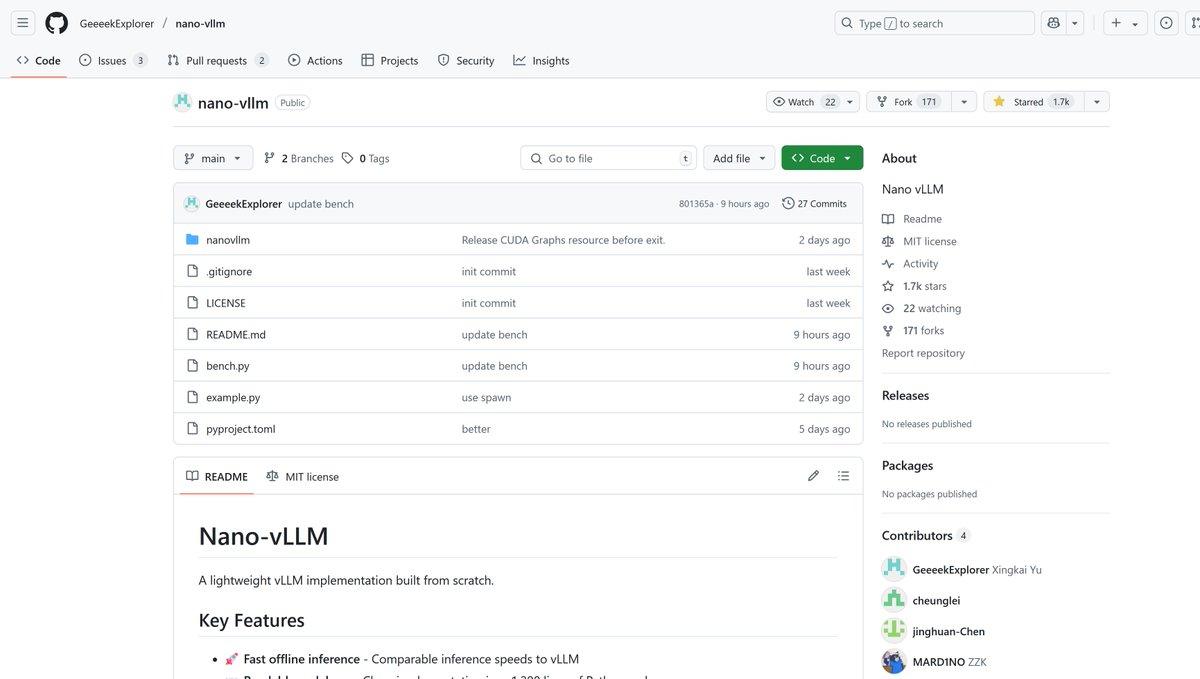Image resolution: width=1200 pixels, height=679 pixels.
Task: Click the GeeeekExplorer owner breadcrumb link
Action: tap(116, 23)
